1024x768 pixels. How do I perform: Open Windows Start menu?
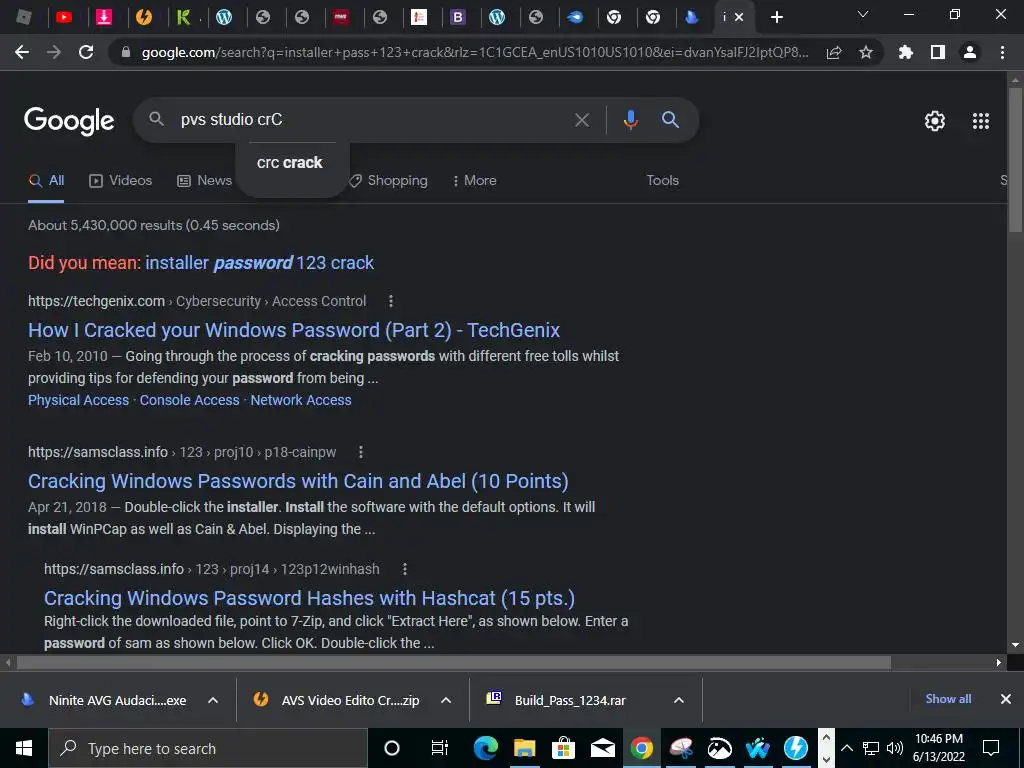[x=24, y=748]
